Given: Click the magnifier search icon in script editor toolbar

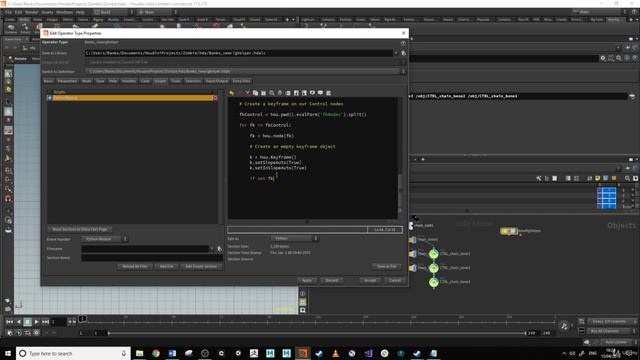Looking at the screenshot, I should (x=272, y=93).
